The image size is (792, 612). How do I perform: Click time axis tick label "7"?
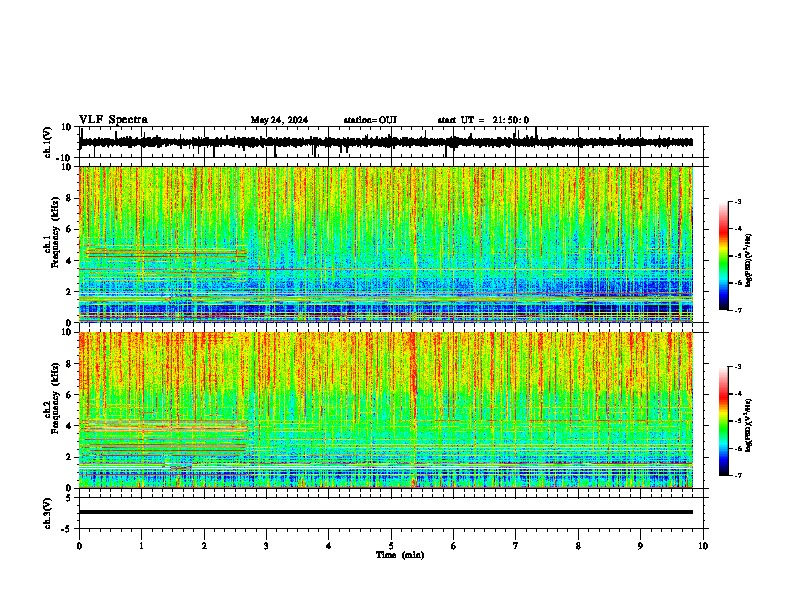click(x=516, y=546)
